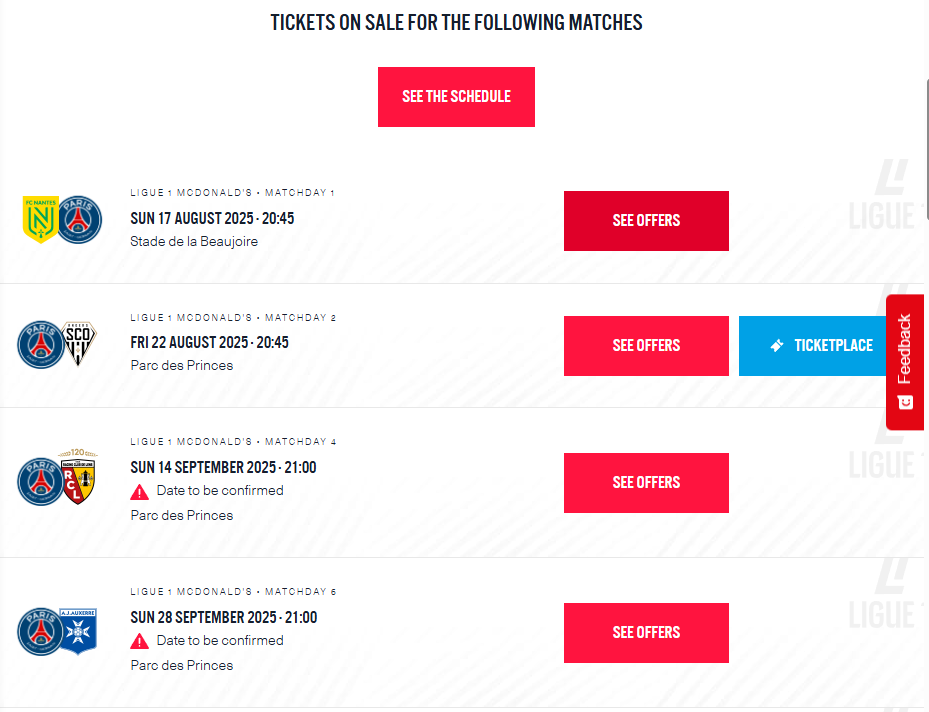The height and width of the screenshot is (712, 929).
Task: Click the SUN 17 AUGUST 2025 match date
Action: (x=212, y=218)
